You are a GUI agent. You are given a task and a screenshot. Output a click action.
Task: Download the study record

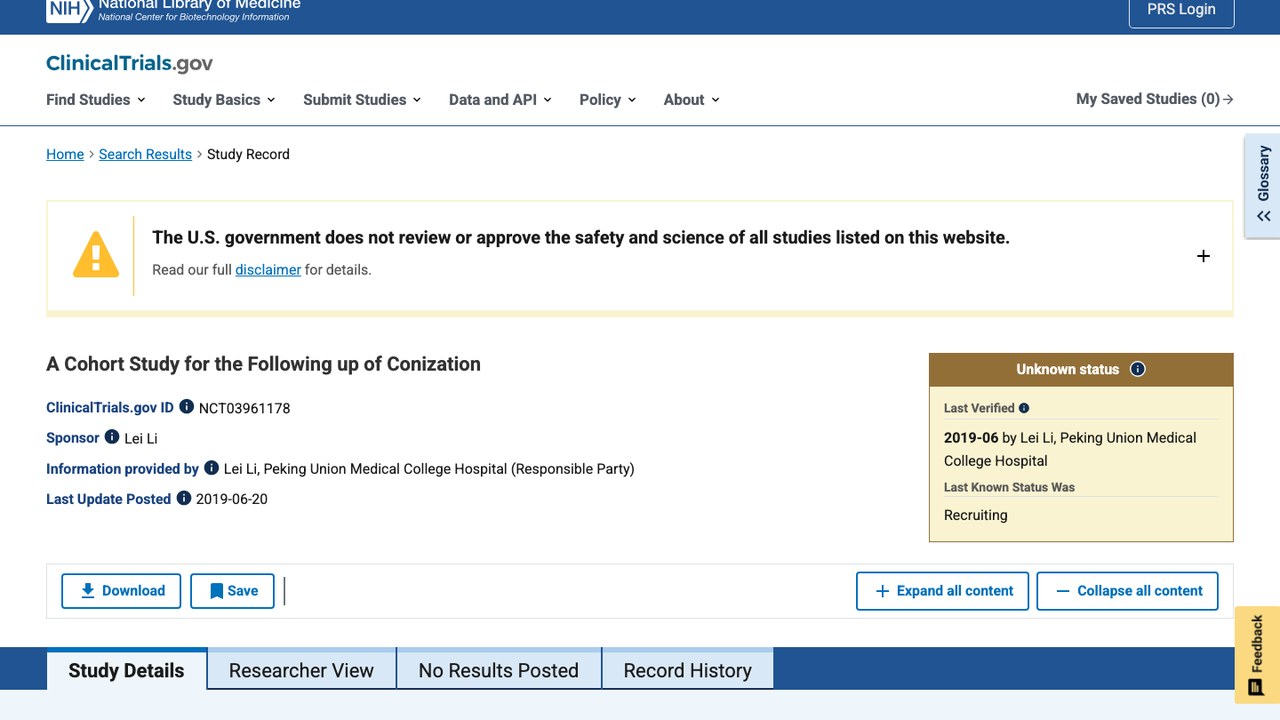coord(121,591)
